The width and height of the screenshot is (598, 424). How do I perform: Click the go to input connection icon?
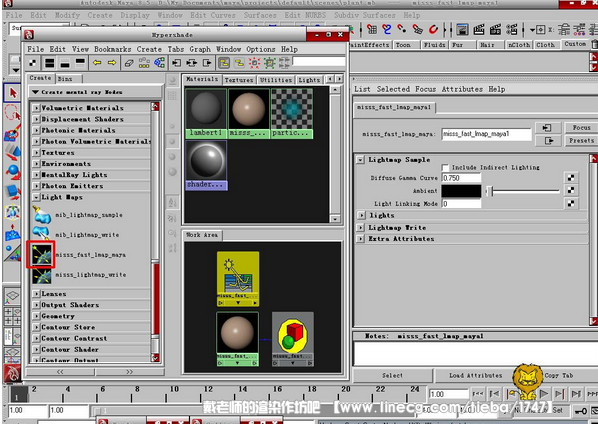tap(548, 128)
